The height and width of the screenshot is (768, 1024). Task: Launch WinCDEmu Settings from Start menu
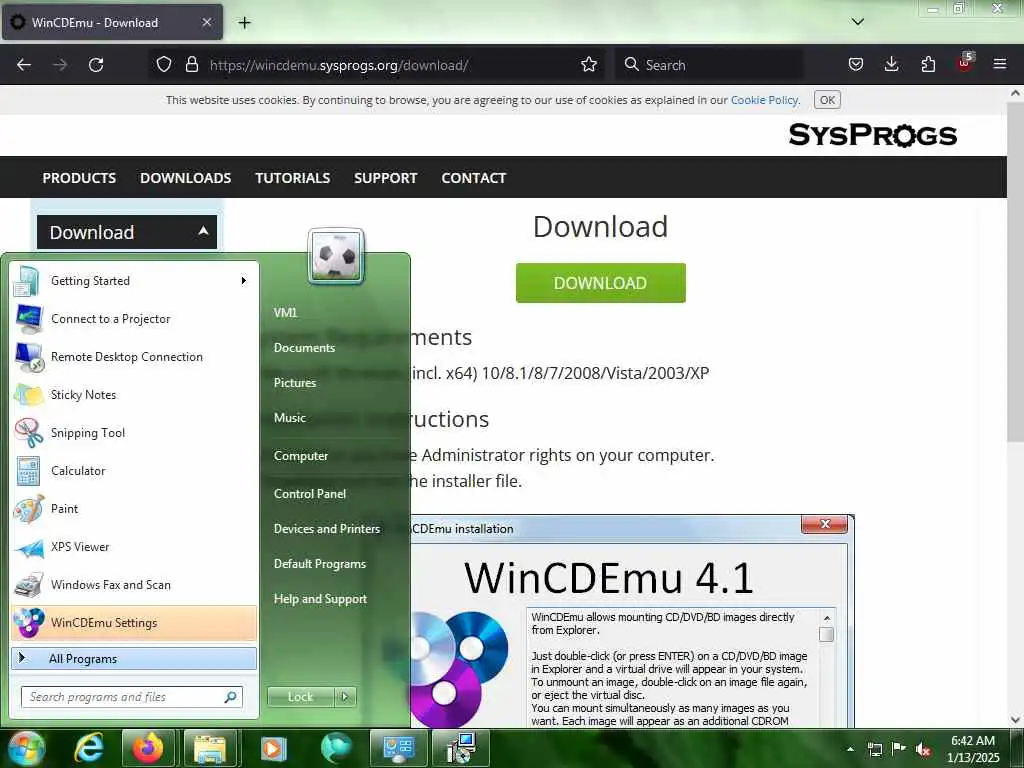pyautogui.click(x=134, y=623)
